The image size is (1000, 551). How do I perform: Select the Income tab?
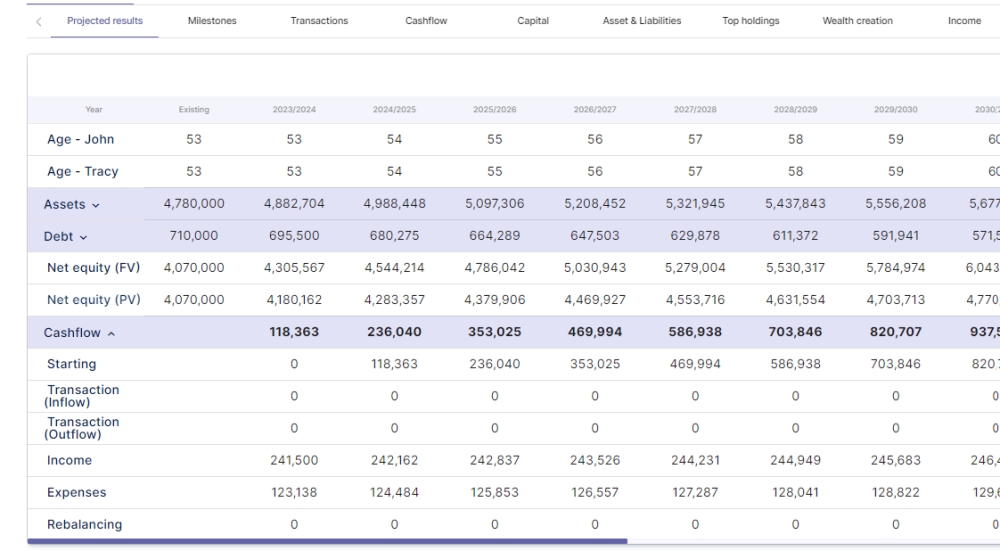964,21
